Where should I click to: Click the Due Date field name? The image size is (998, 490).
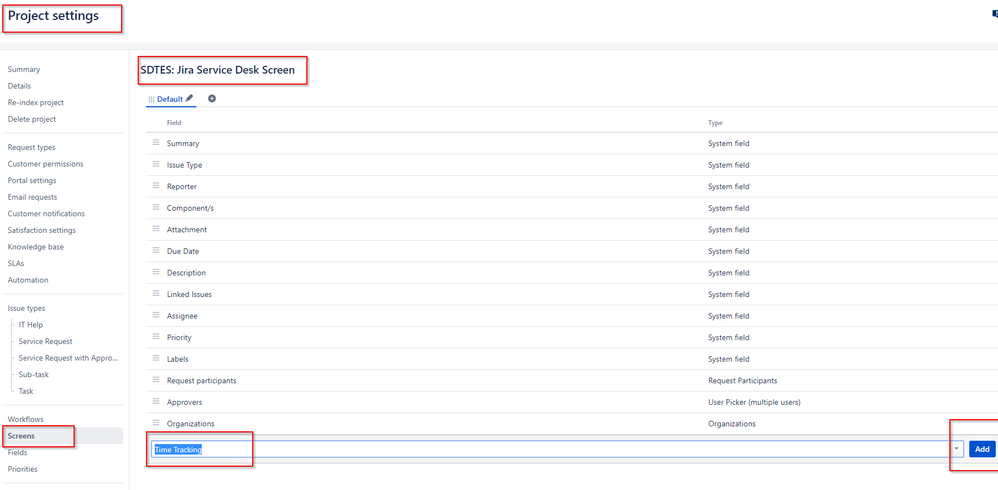point(183,251)
